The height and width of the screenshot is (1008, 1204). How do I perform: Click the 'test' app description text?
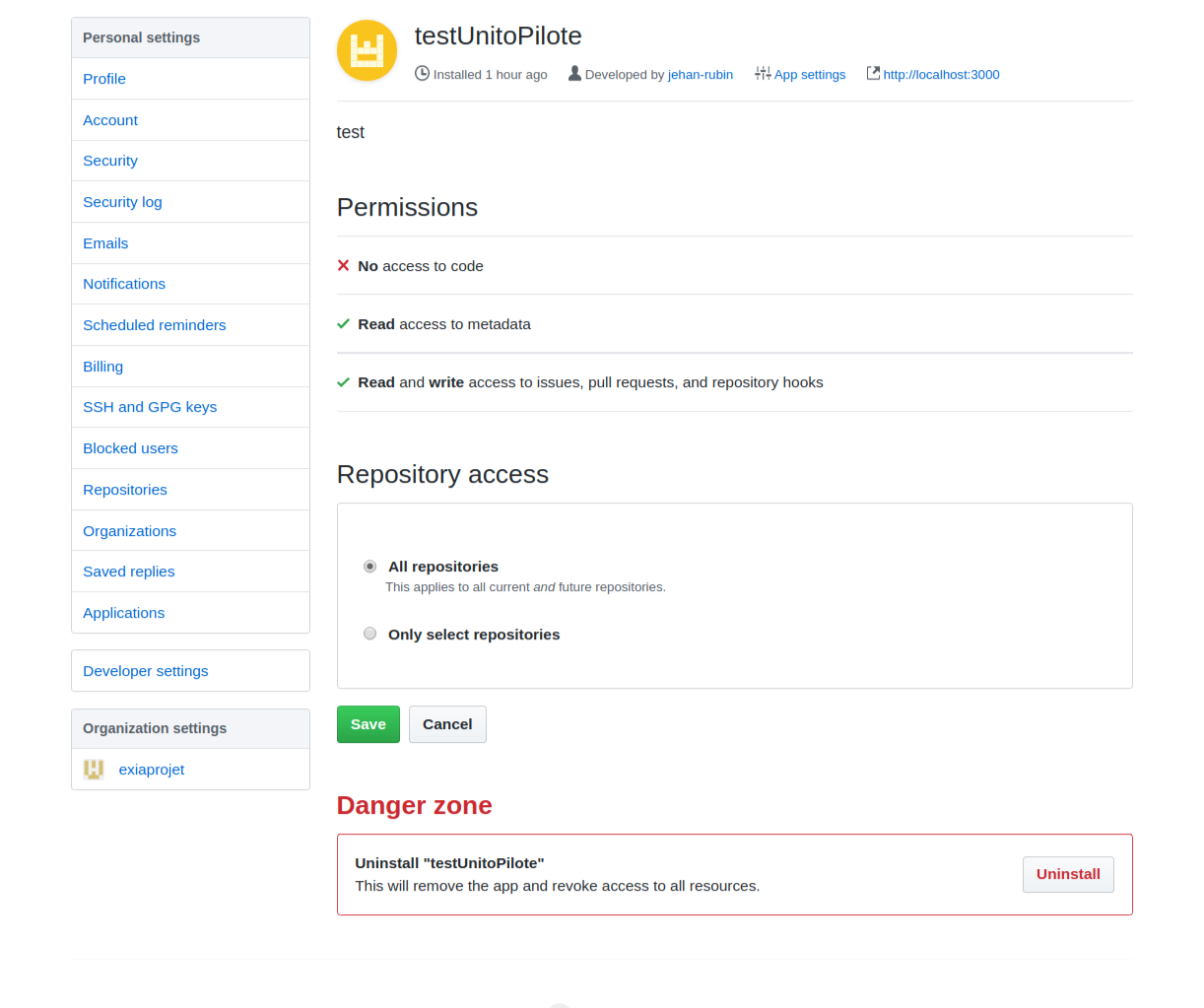click(x=351, y=132)
